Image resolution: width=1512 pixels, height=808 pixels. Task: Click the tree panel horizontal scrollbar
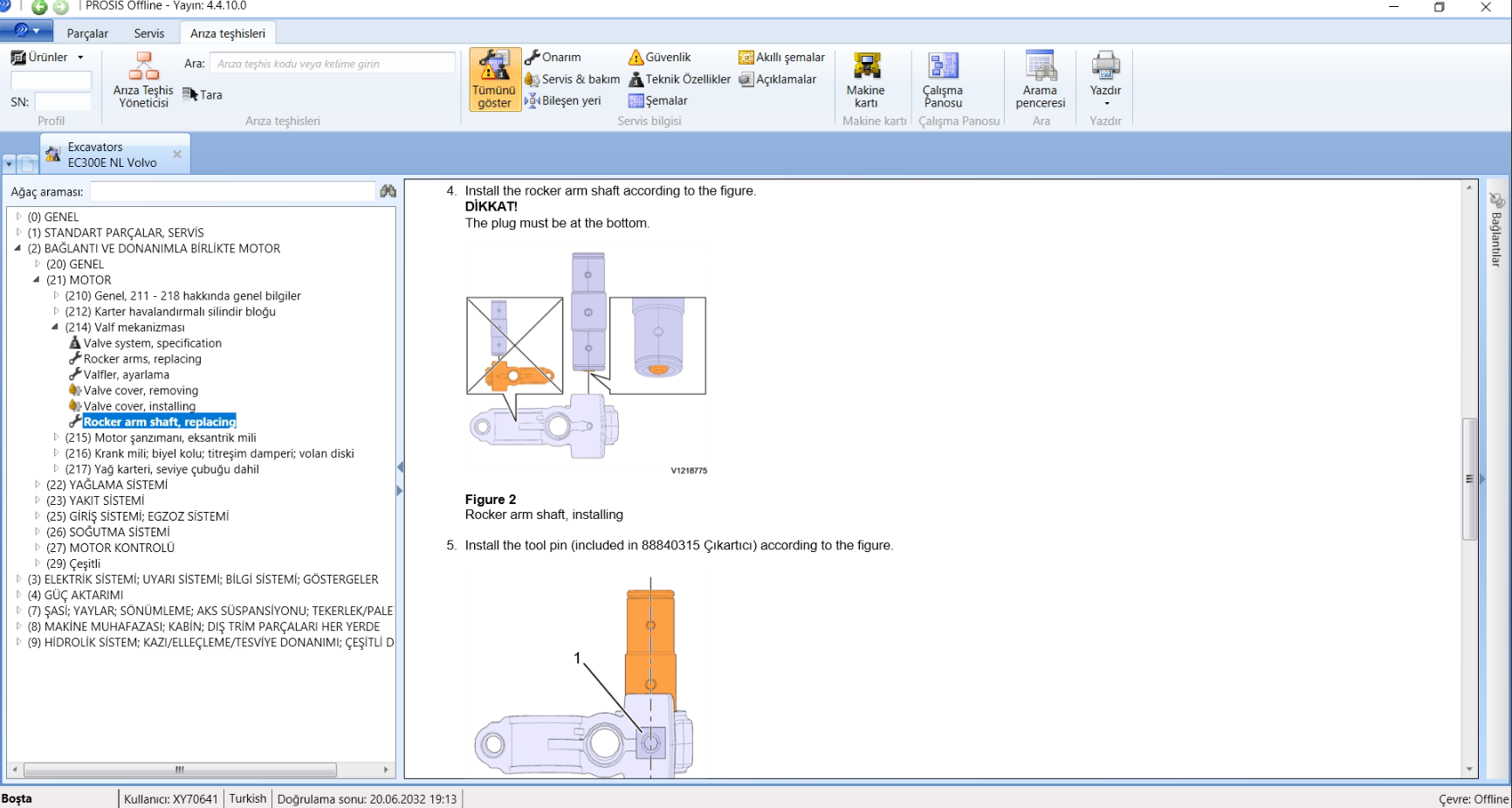pyautogui.click(x=180, y=770)
